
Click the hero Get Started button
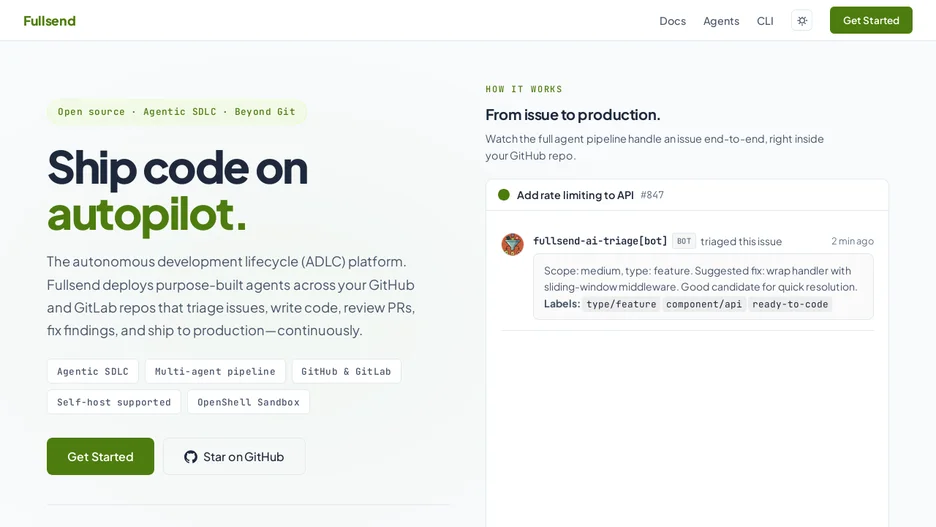click(x=100, y=457)
